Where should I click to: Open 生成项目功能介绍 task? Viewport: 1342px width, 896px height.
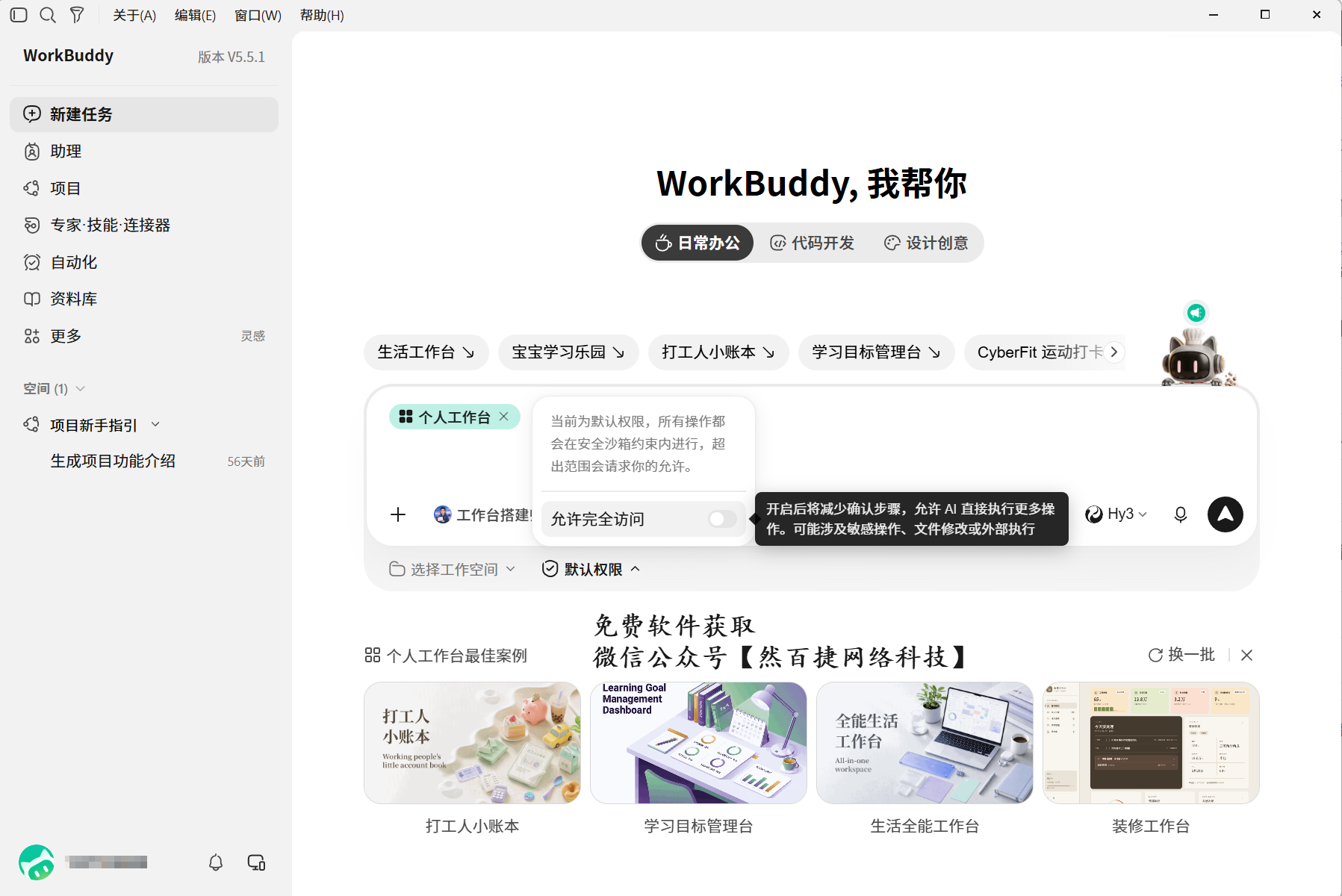tap(144, 461)
